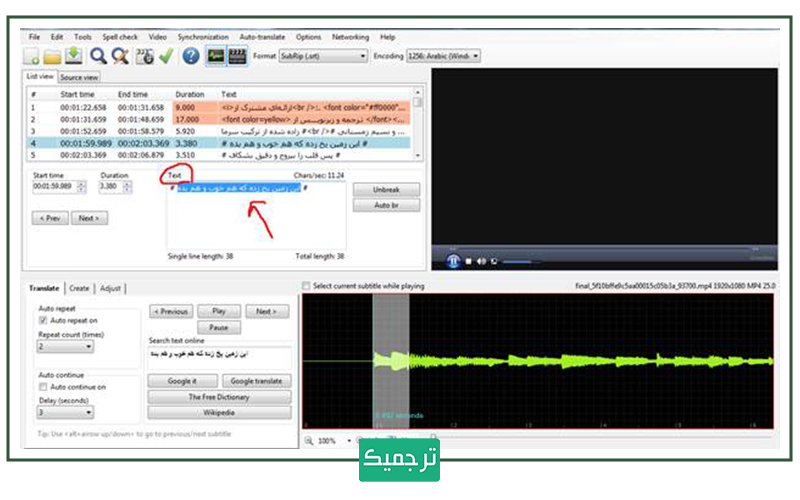Enable Auto continue on checkbox
The width and height of the screenshot is (800, 500).
click(43, 387)
